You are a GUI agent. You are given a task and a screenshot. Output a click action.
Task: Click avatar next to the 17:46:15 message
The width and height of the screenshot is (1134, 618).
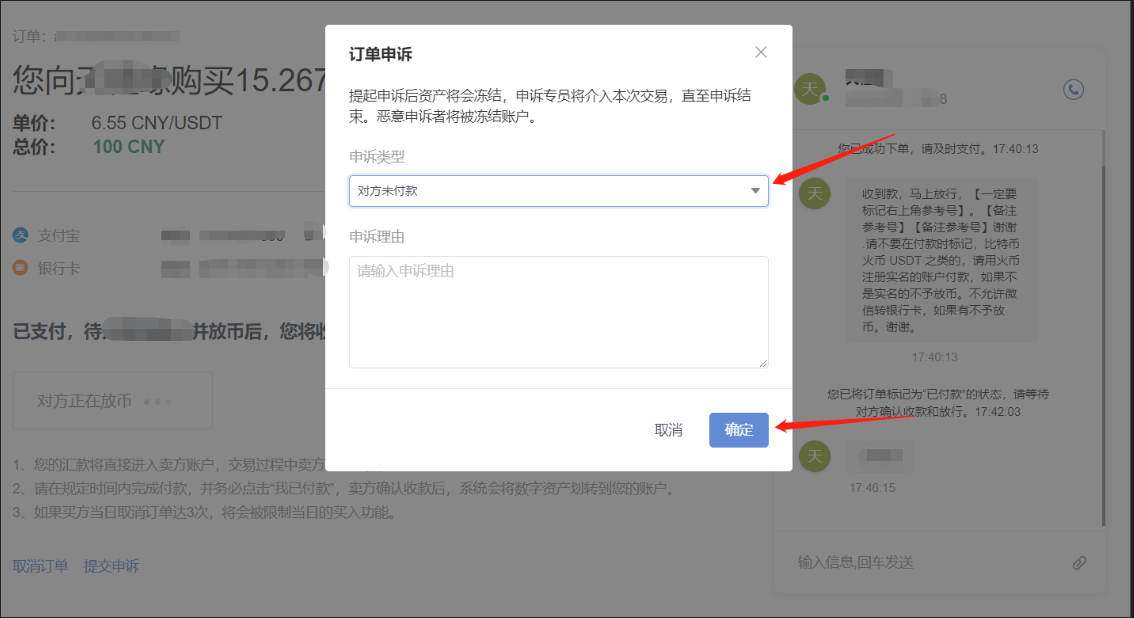[x=816, y=457]
